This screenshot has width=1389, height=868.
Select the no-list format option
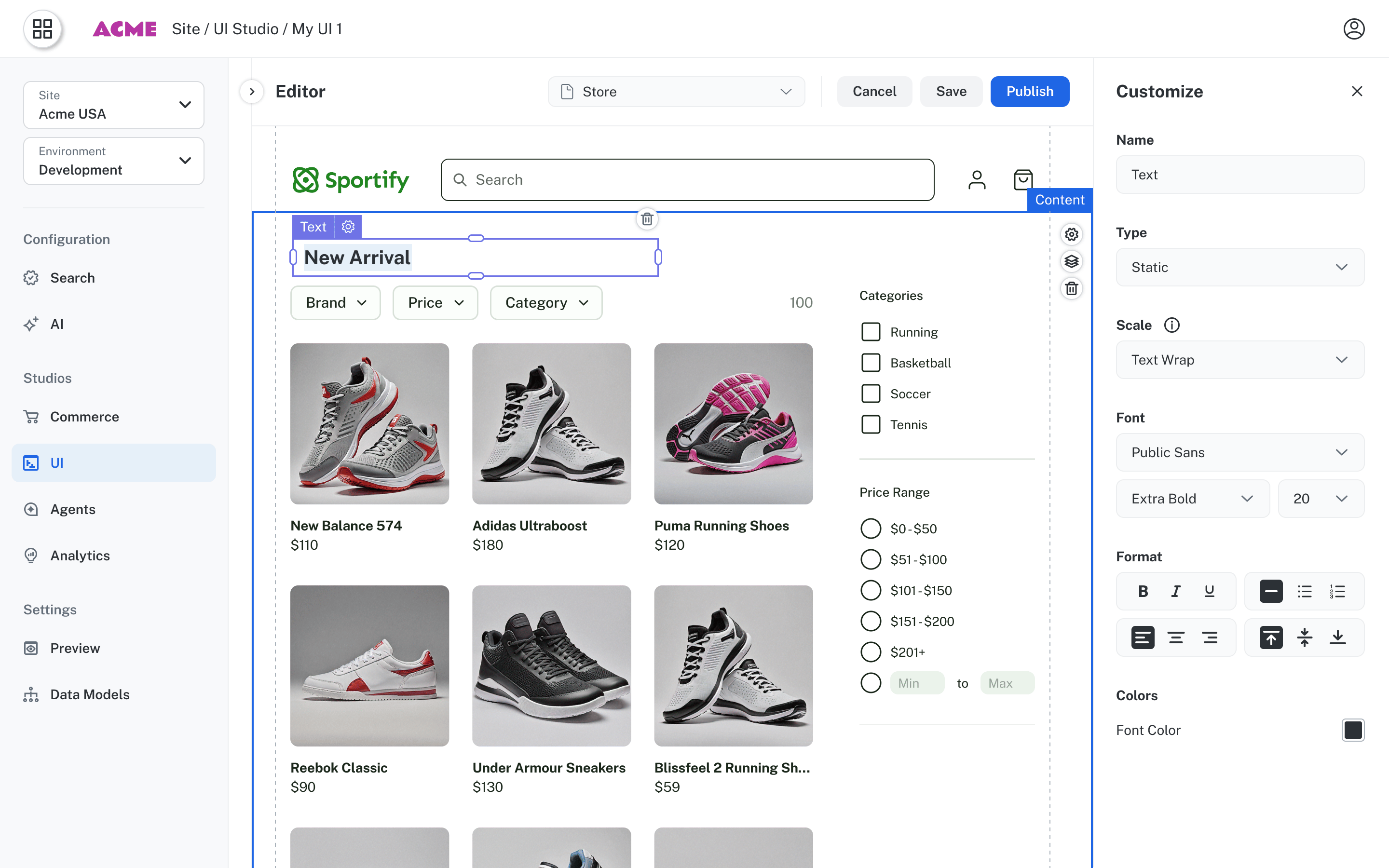click(x=1271, y=591)
